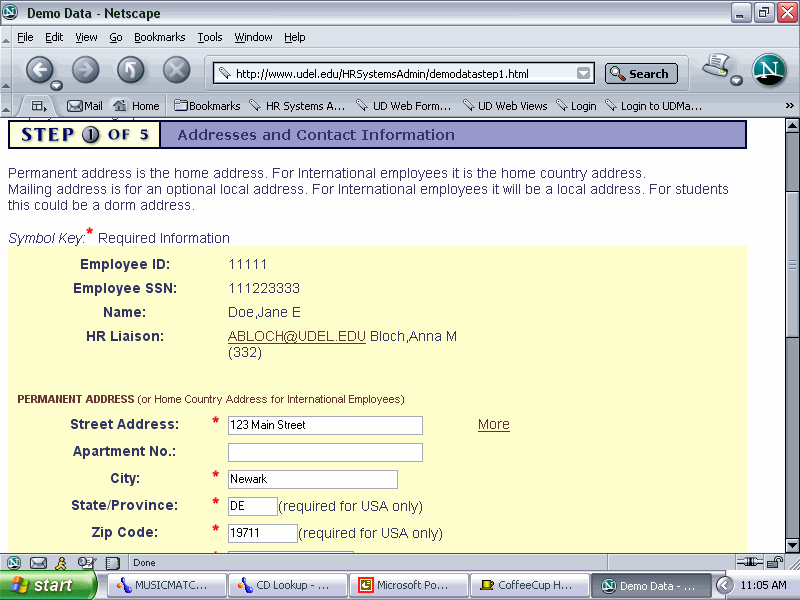The height and width of the screenshot is (600, 800).
Task: Click the Back navigation button
Action: pyautogui.click(x=40, y=70)
